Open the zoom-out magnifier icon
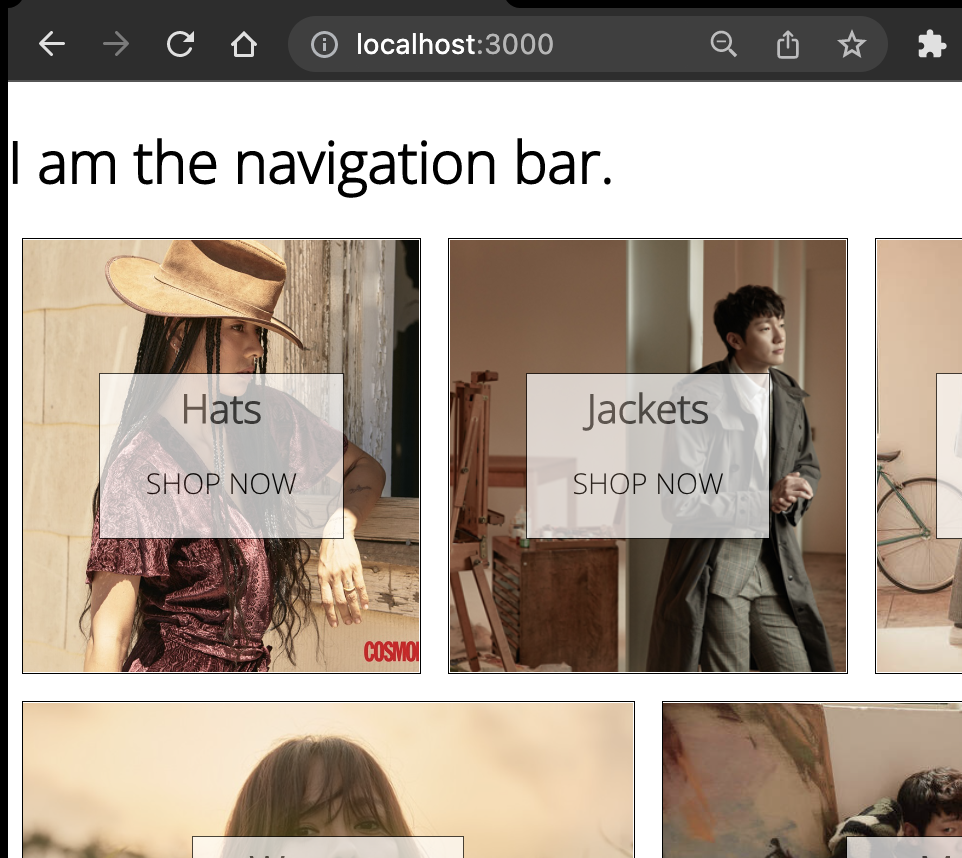This screenshot has width=962, height=858. pyautogui.click(x=723, y=44)
